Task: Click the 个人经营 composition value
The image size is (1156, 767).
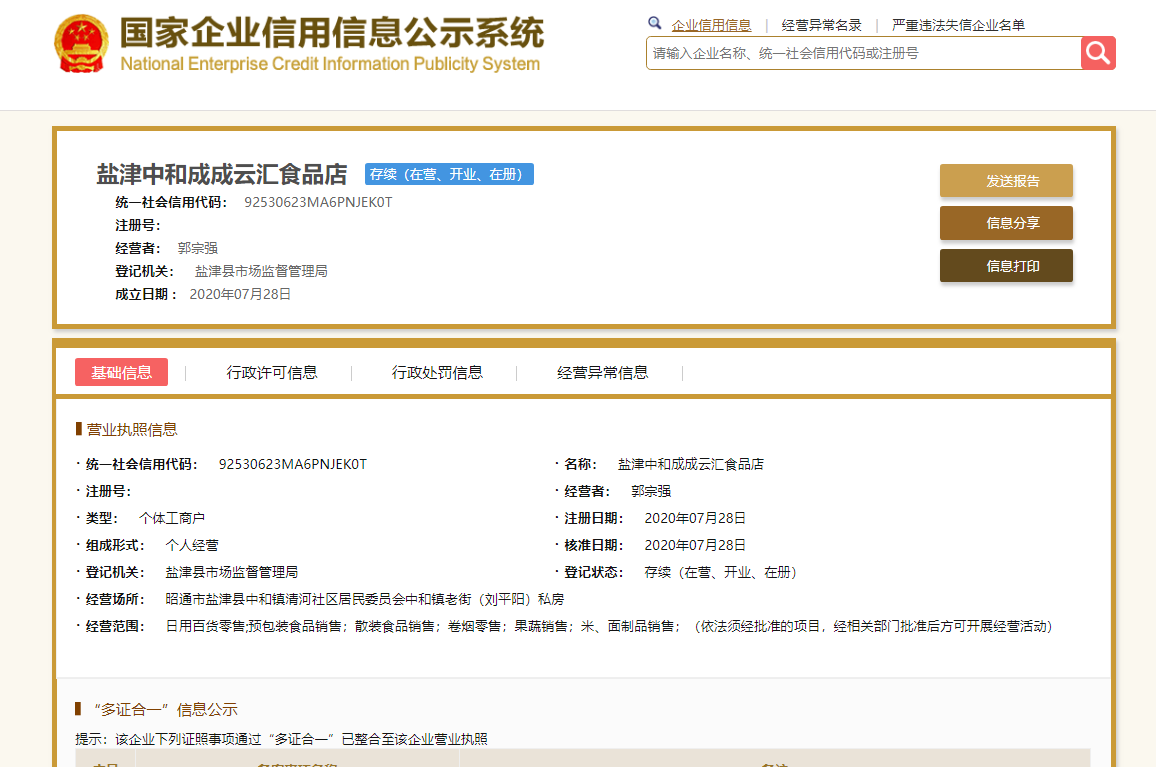Action: click(192, 545)
